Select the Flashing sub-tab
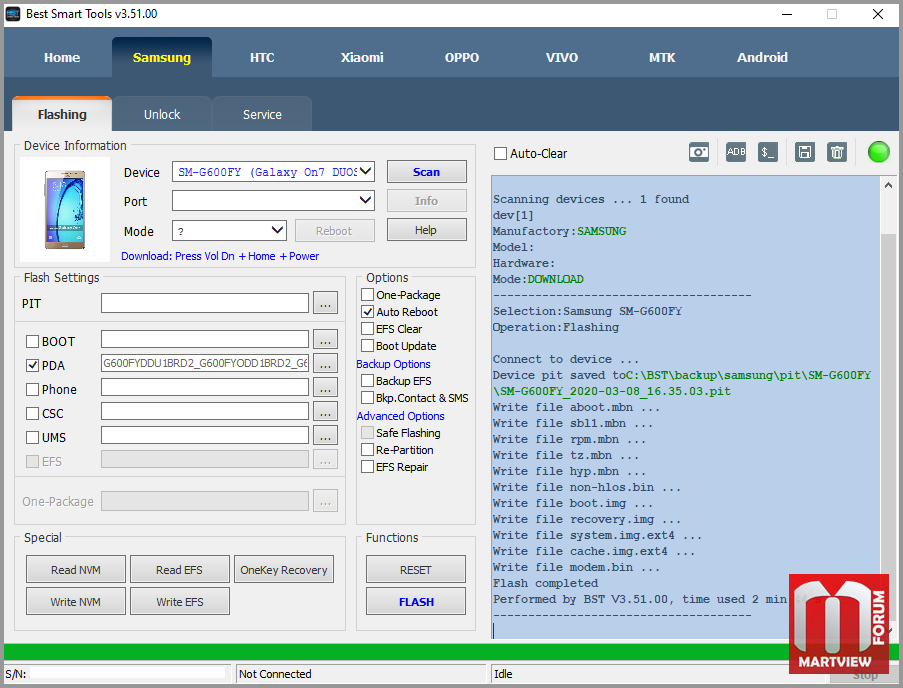Viewport: 903px width, 688px height. (x=62, y=115)
